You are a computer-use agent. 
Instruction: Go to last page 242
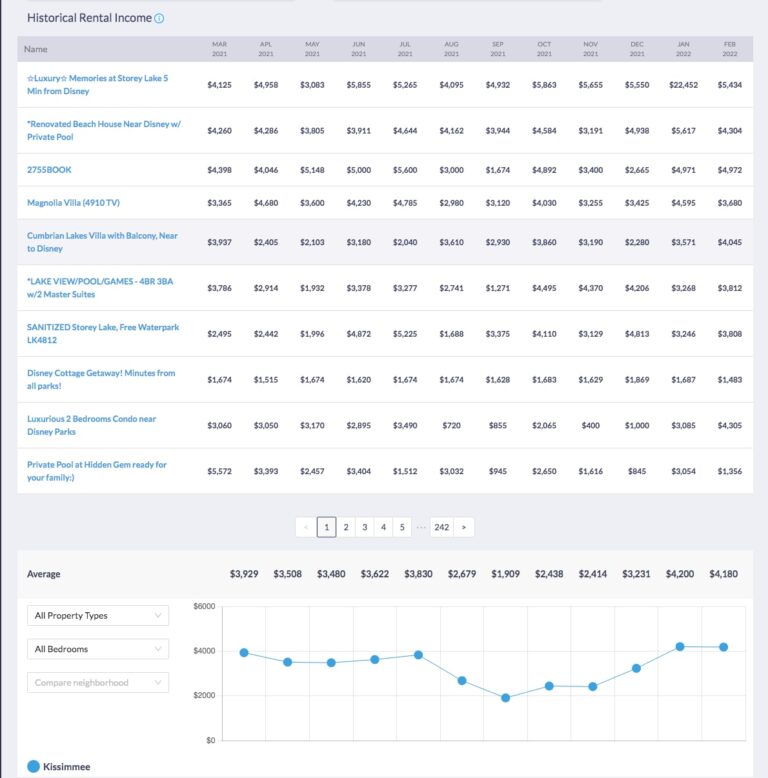coord(441,526)
